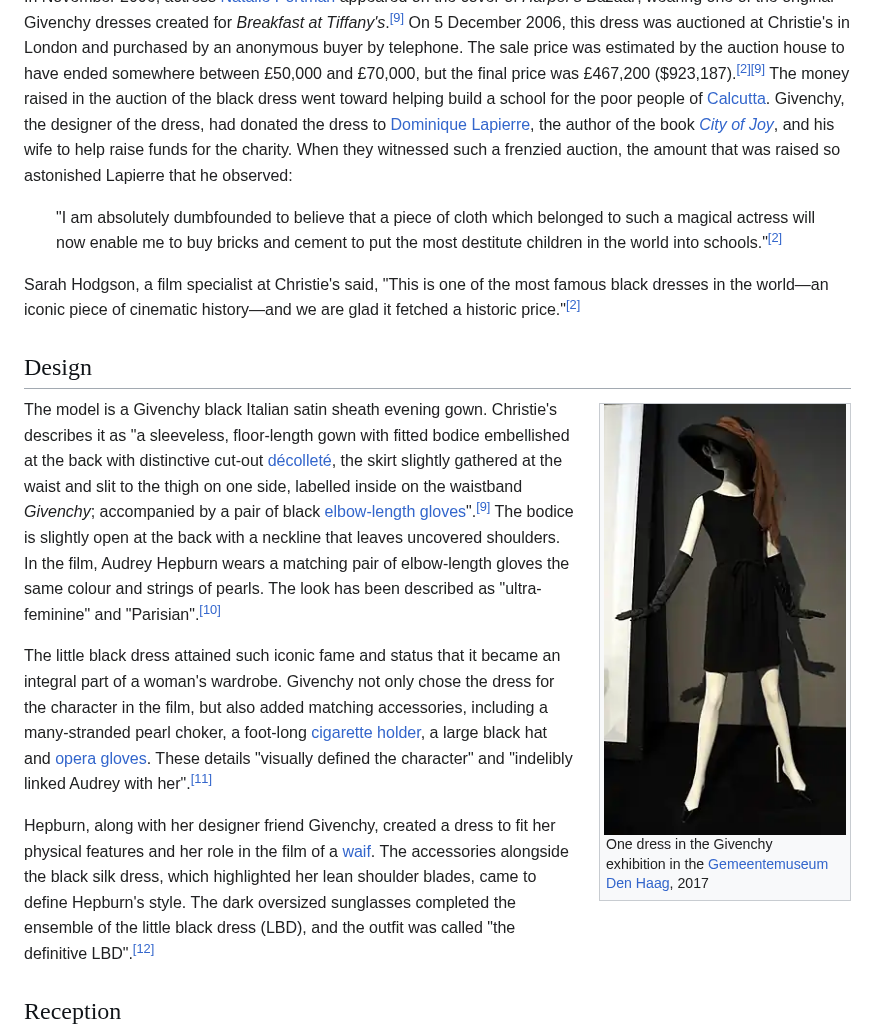Open the elbow-length gloves link

coord(395,511)
